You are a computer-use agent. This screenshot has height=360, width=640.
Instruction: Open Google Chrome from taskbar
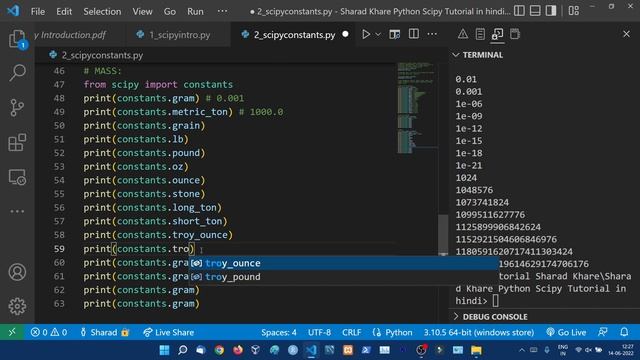[x=219, y=350]
